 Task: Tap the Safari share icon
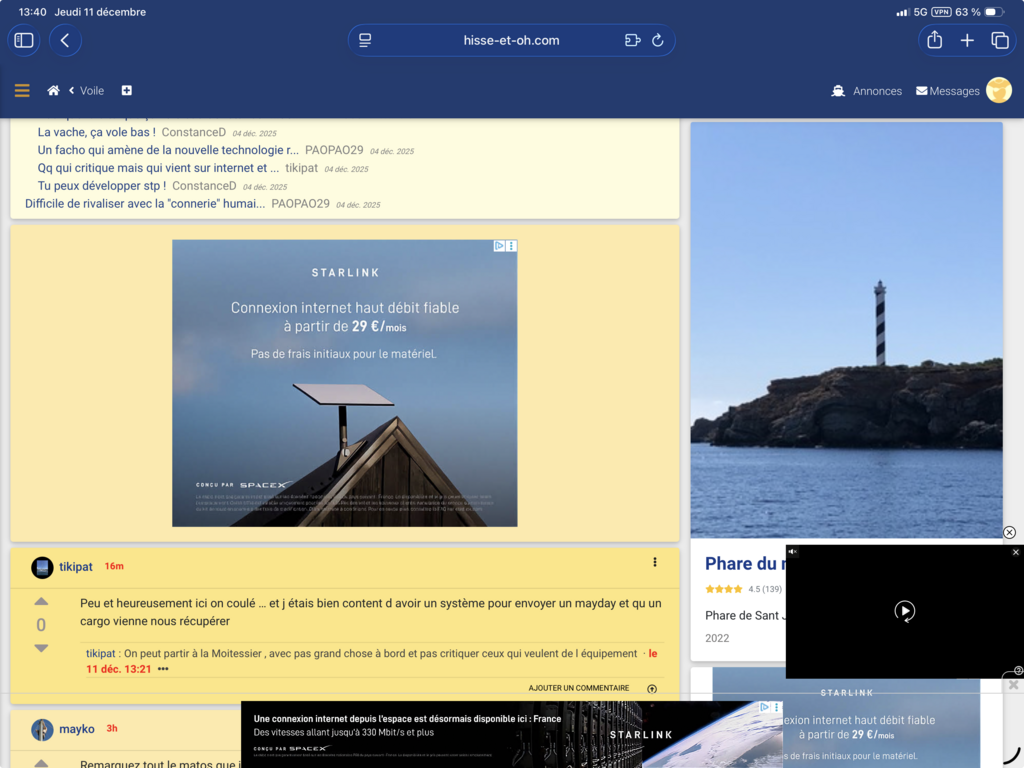[x=934, y=40]
